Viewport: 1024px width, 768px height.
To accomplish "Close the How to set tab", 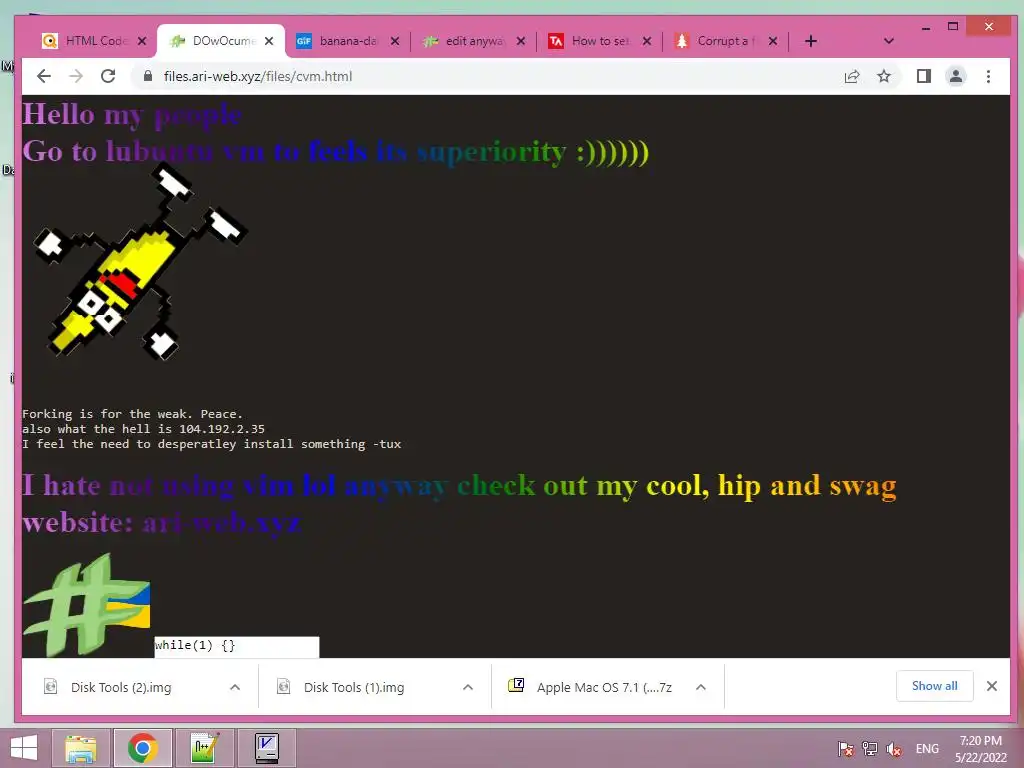I will (x=647, y=41).
